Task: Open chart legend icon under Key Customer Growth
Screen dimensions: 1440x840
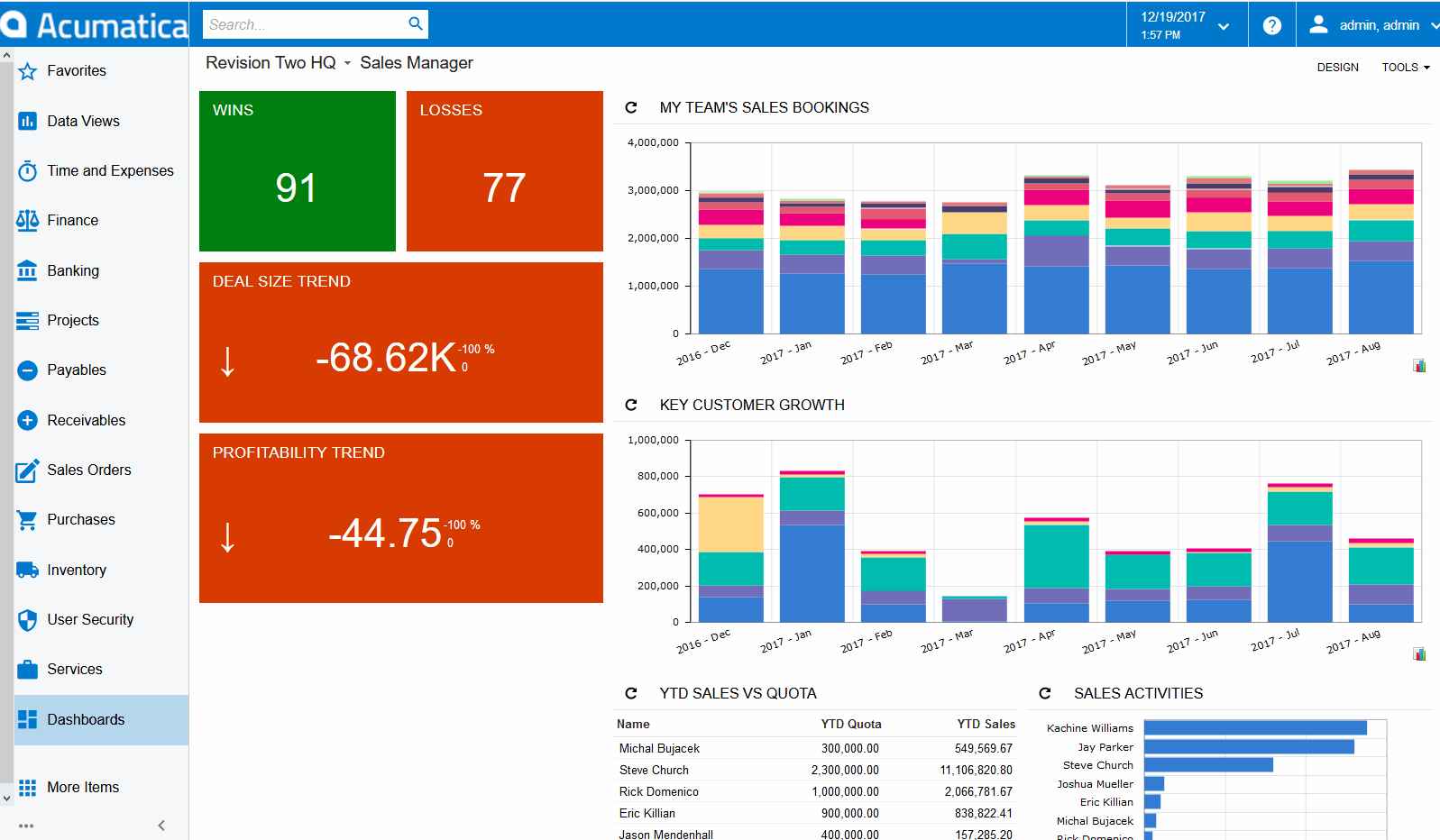Action: click(1419, 653)
